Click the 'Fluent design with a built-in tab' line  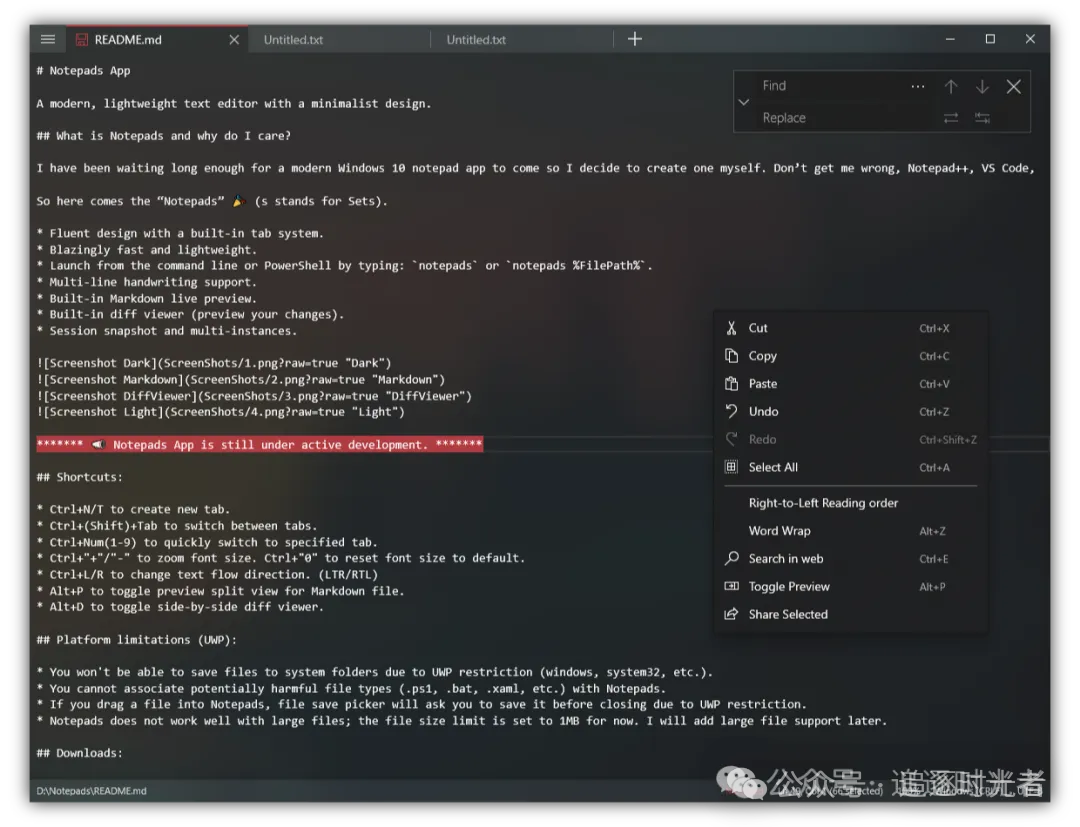(x=180, y=233)
